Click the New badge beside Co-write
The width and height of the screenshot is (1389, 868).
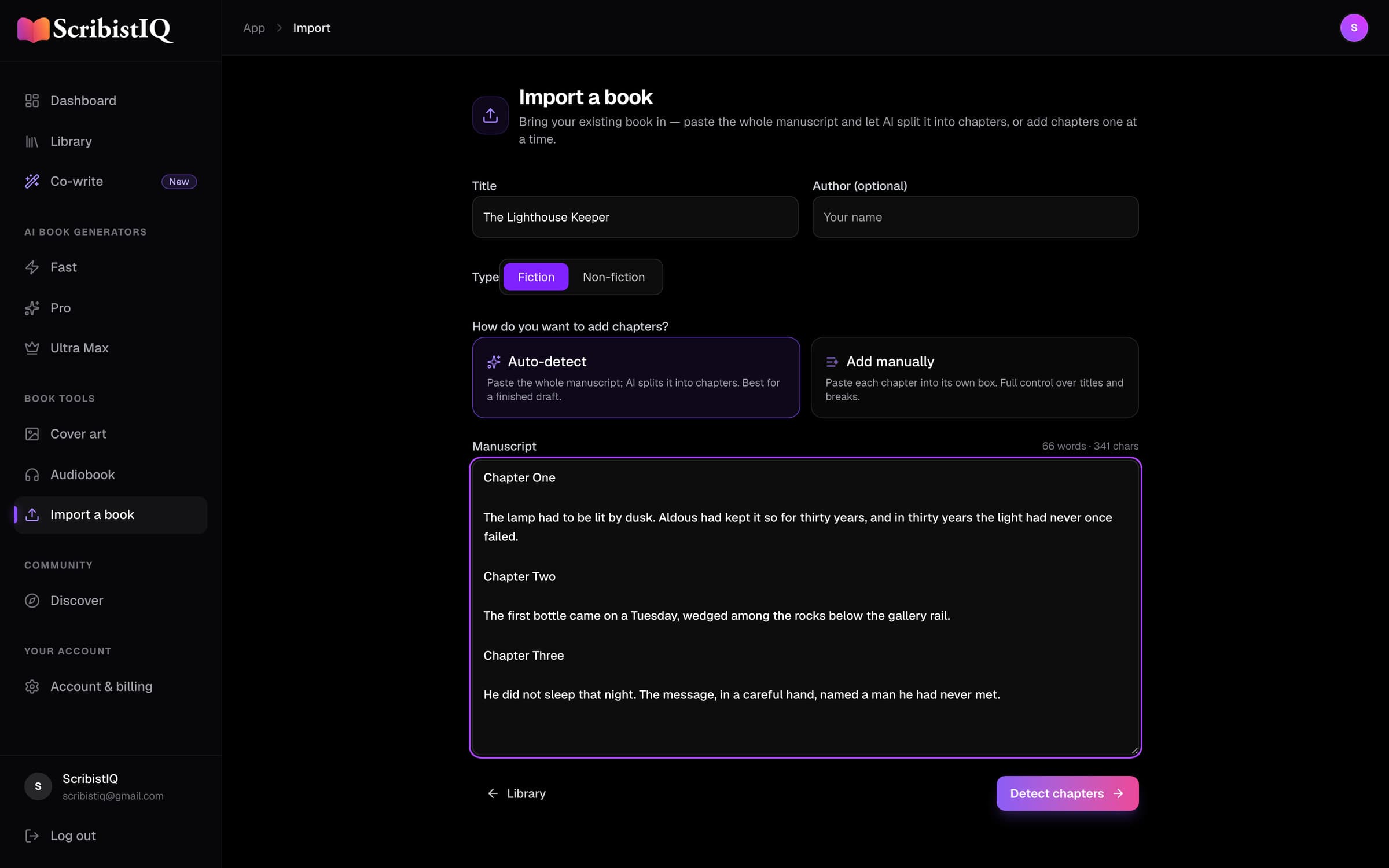(x=179, y=182)
